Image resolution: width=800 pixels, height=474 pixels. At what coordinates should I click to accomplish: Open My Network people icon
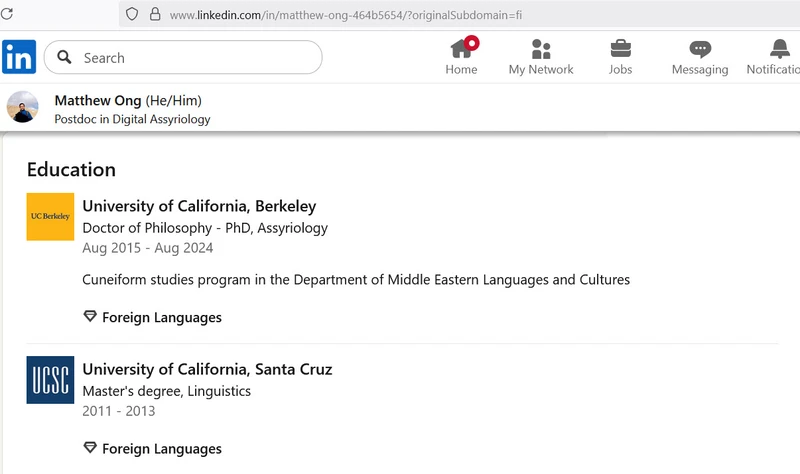coord(541,49)
